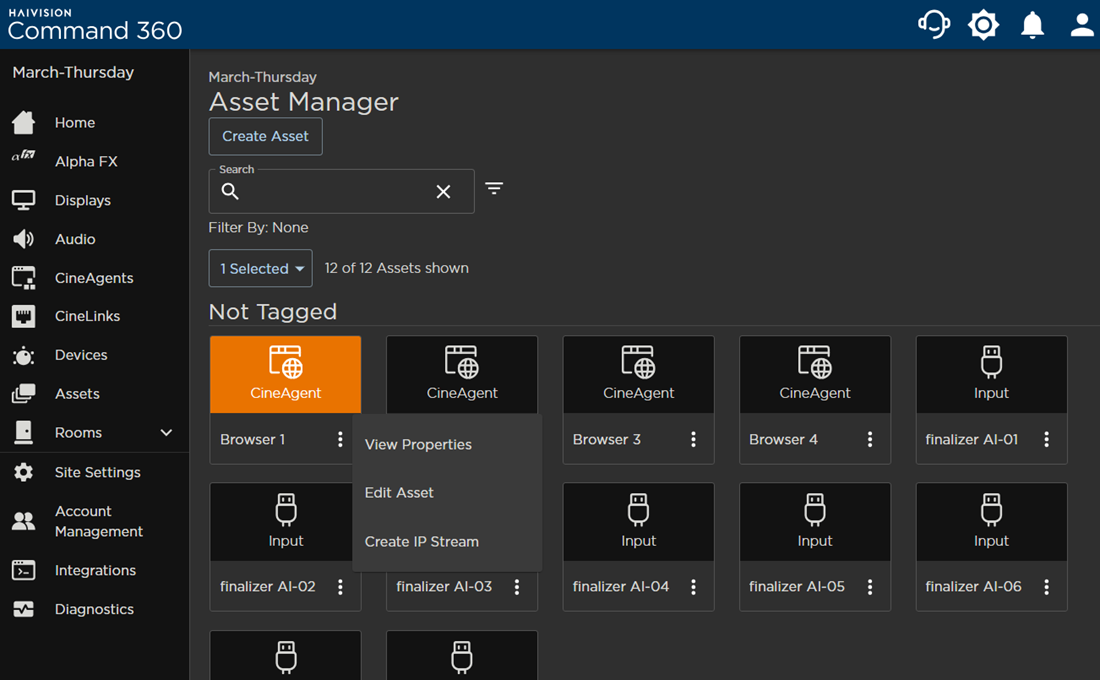1100x680 pixels.
Task: Click the Audio speaker icon
Action: pyautogui.click(x=23, y=239)
